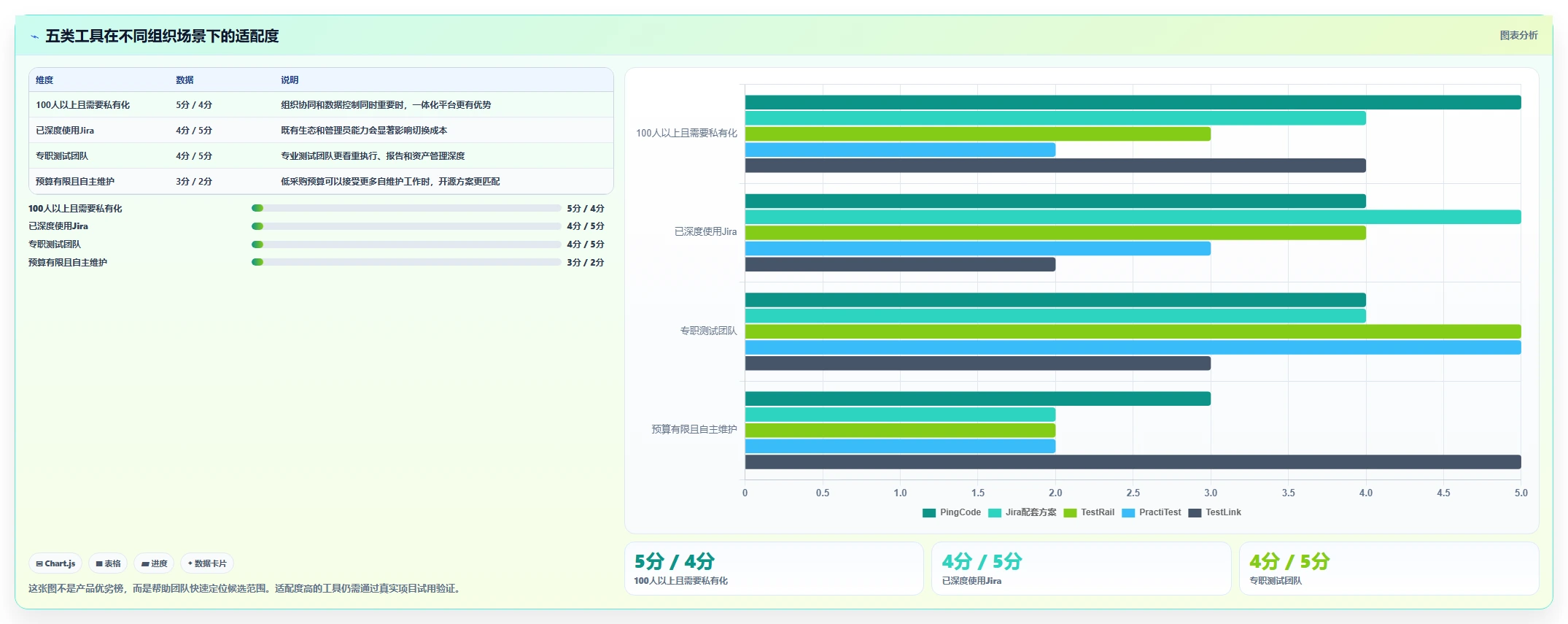Click progress bar for 已深度使用Jira
This screenshot has width=1568, height=624.
pos(406,226)
